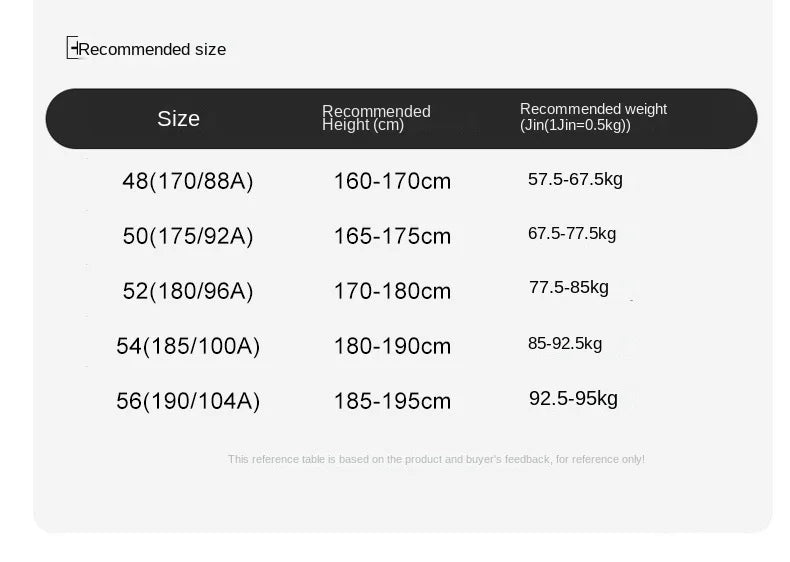The width and height of the screenshot is (790, 562).
Task: Select the Recommended Height (cm) header
Action: 376,118
